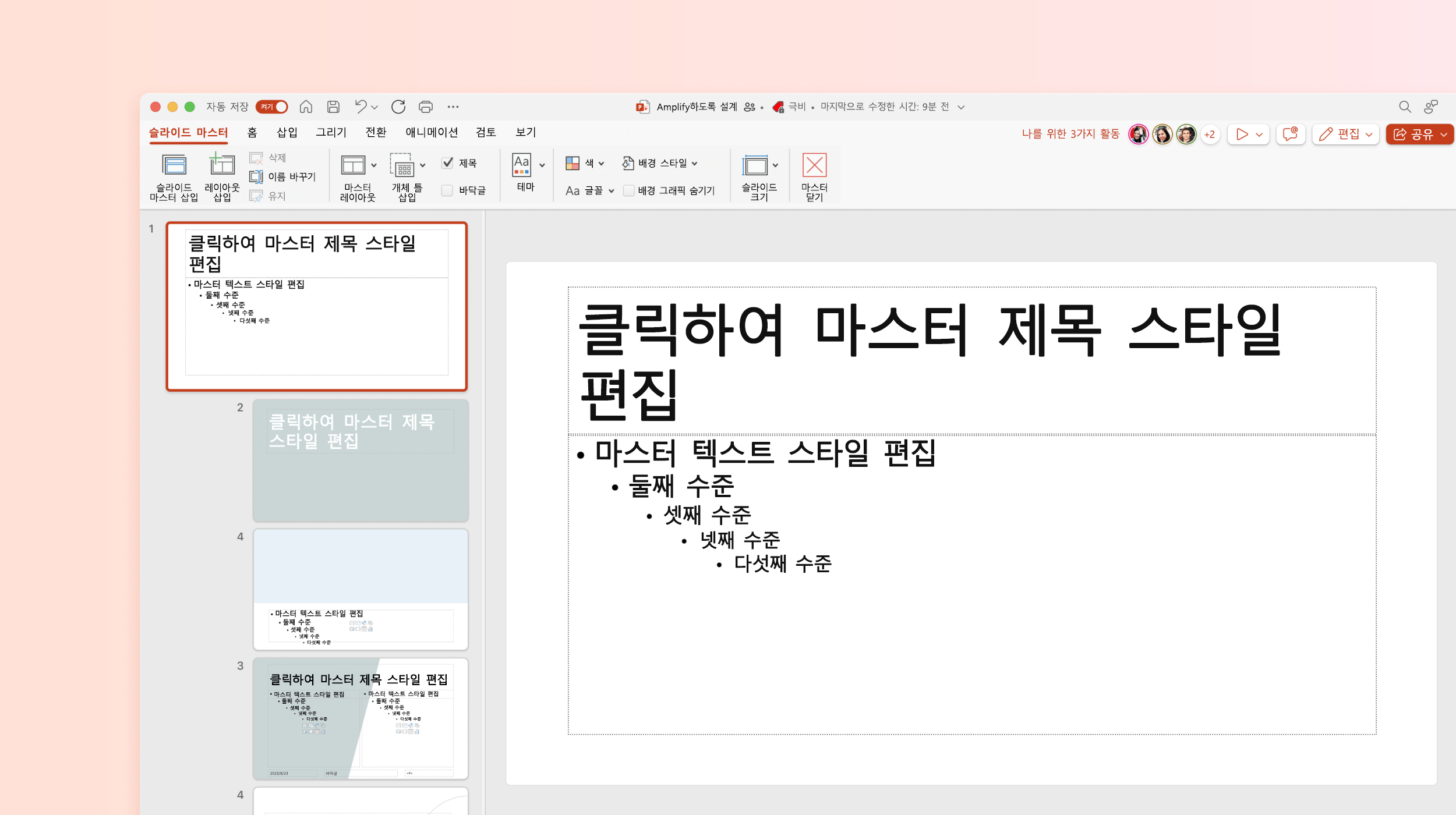This screenshot has height=815, width=1456.
Task: Click the Rename (이름 바꾸기) icon
Action: [256, 176]
